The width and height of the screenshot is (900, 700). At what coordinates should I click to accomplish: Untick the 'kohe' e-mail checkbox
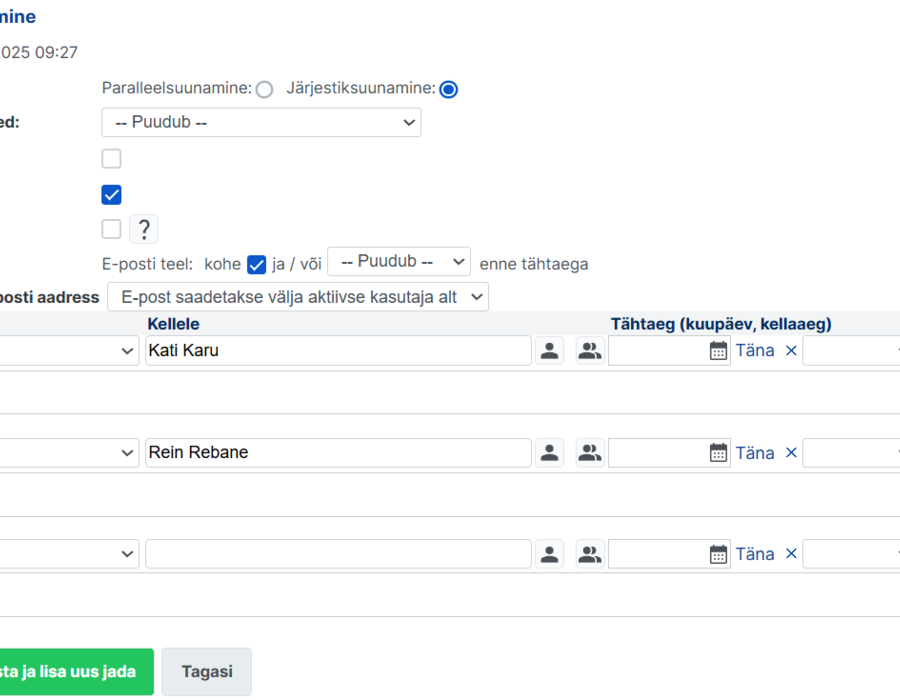[x=257, y=265]
